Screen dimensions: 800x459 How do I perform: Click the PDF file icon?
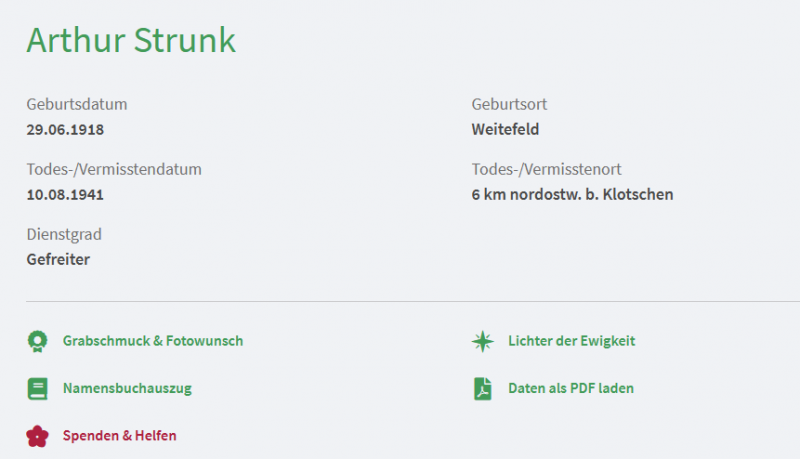pos(483,388)
